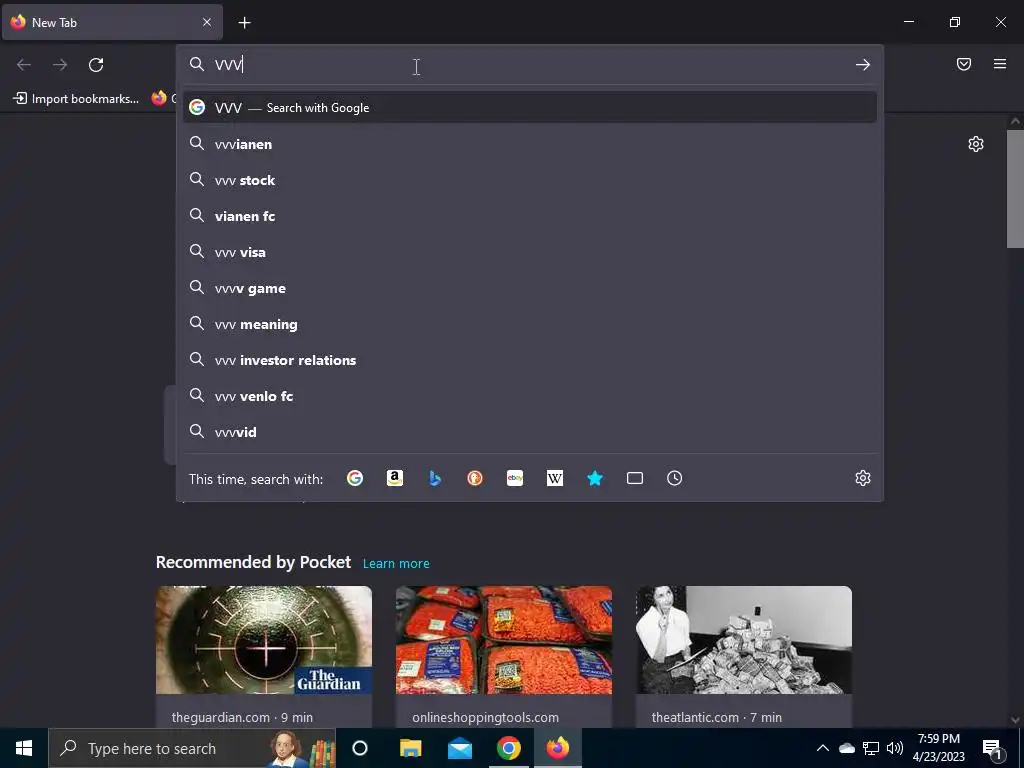The image size is (1024, 768).
Task: Click the page vertical scrollbar thumb
Action: pos(1015,189)
